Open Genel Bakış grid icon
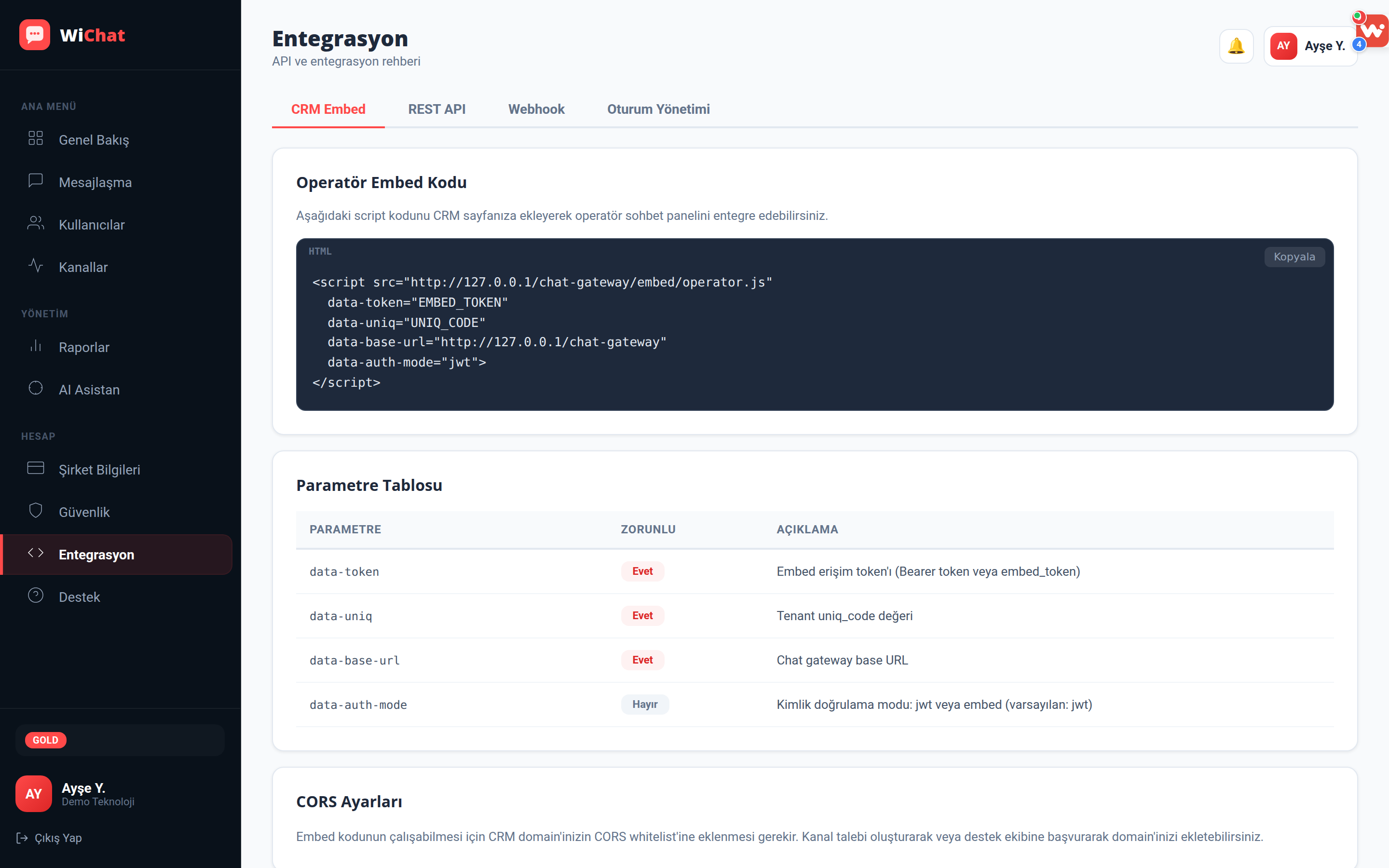 click(36, 138)
